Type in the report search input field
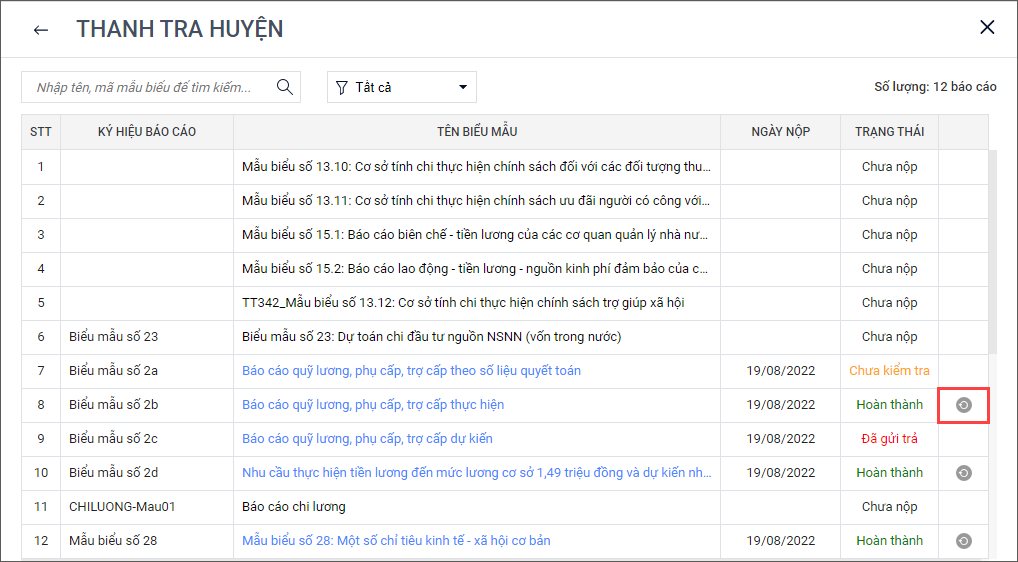This screenshot has height=562, width=1018. 145,88
